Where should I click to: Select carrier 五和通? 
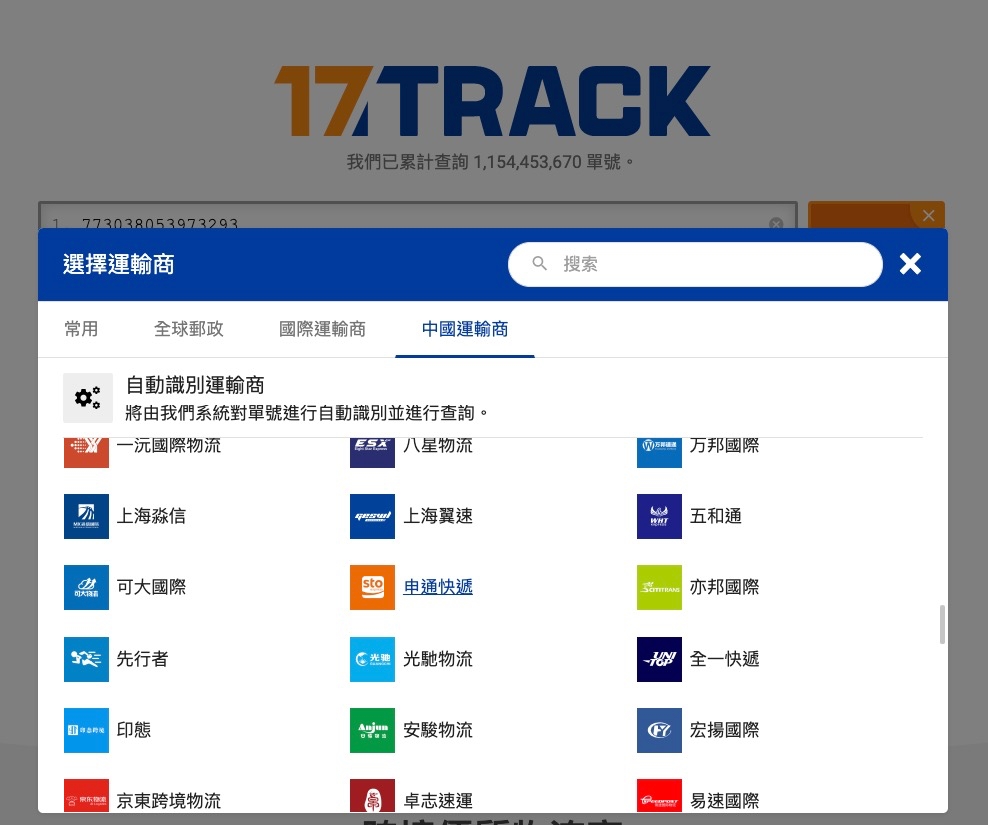pos(716,516)
